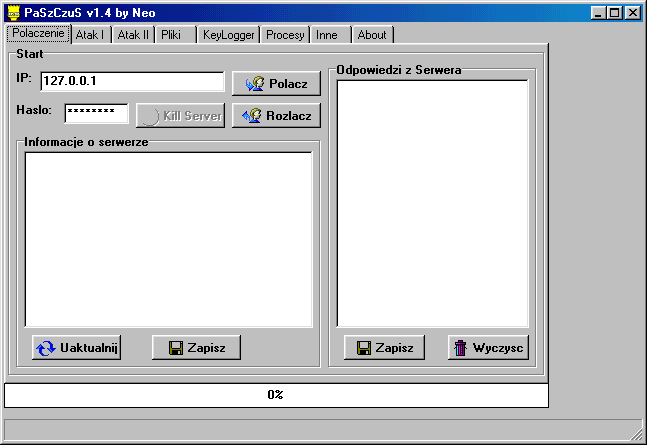Click the trash icon on Wyczysc
Image resolution: width=647 pixels, height=445 pixels.
point(460,348)
